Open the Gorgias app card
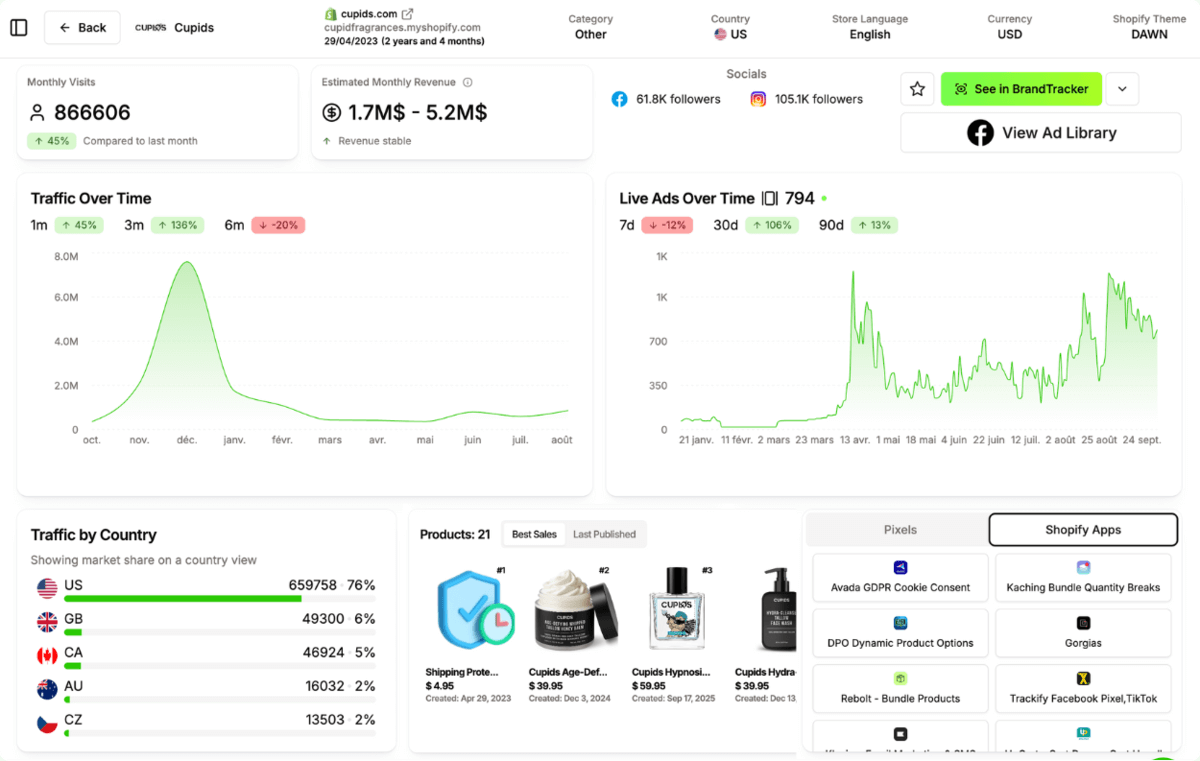This screenshot has width=1200, height=761. [x=1083, y=634]
